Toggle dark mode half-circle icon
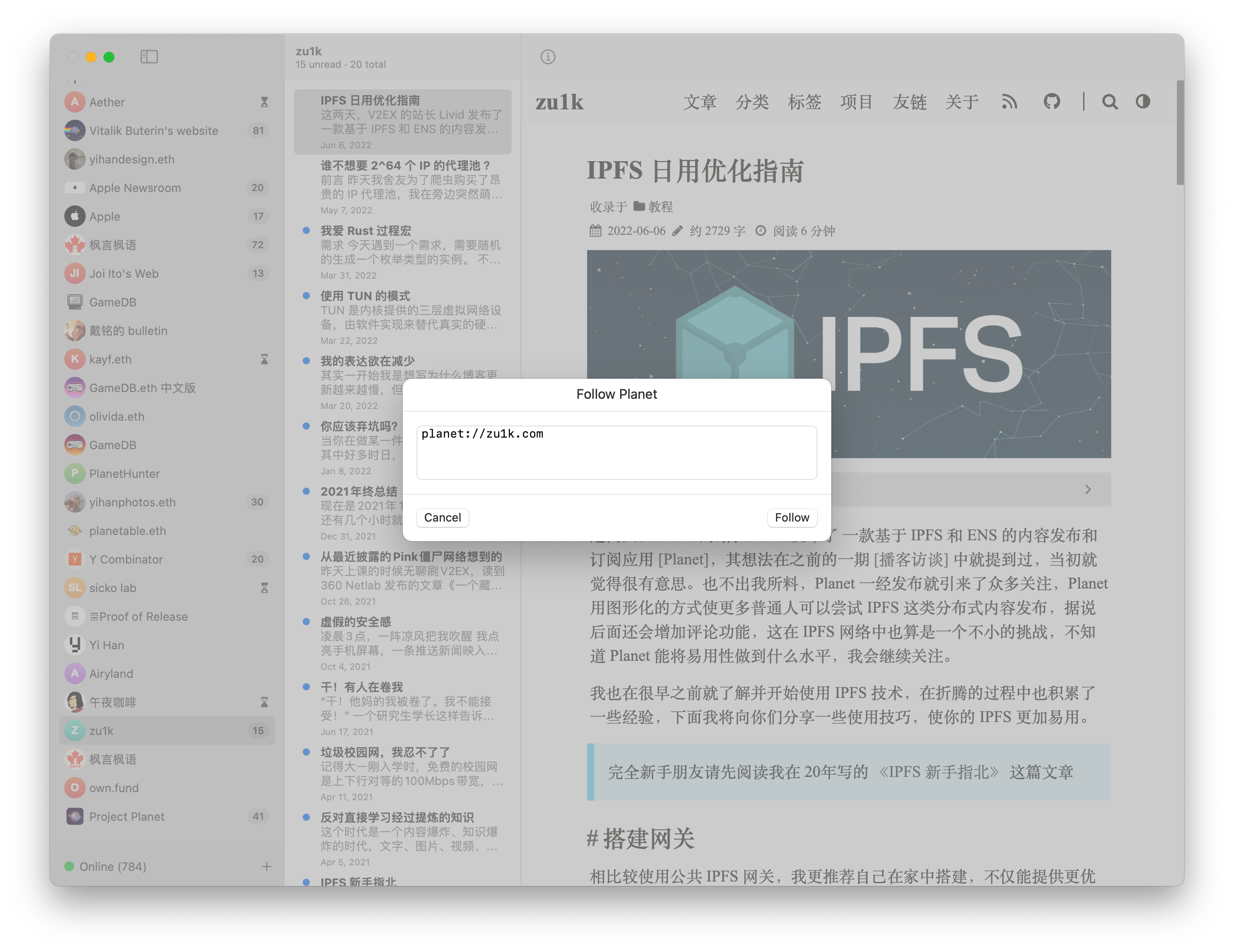Image resolution: width=1234 pixels, height=952 pixels. (1142, 102)
